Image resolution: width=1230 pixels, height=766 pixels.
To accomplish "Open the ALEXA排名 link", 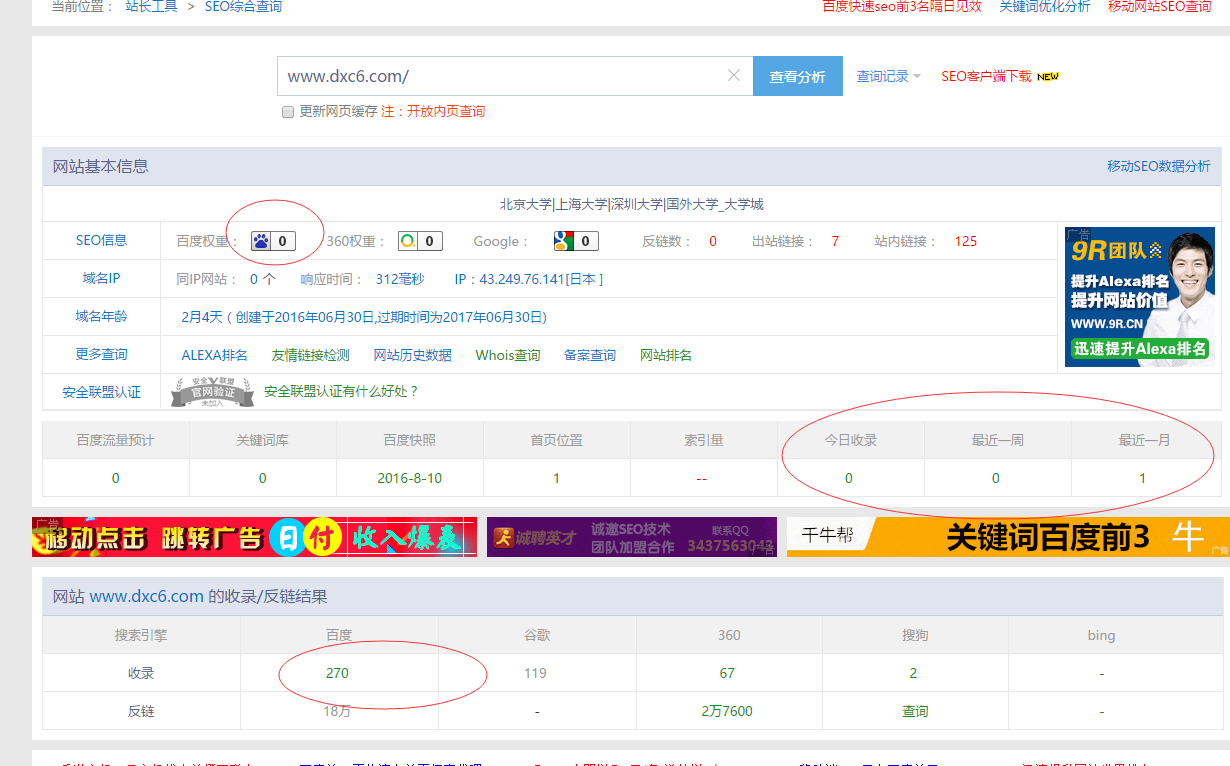I will point(214,355).
